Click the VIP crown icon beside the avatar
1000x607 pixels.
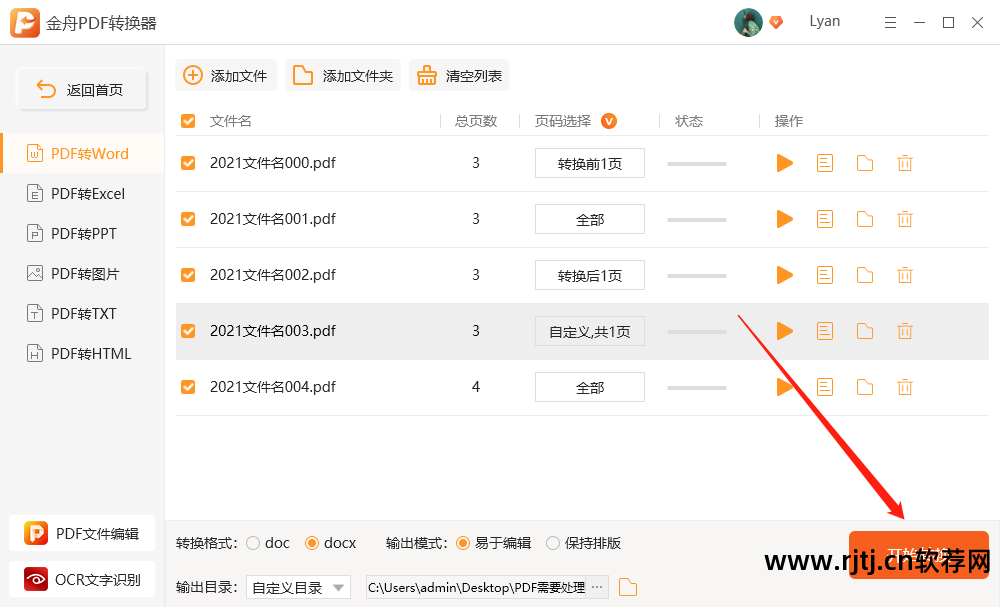point(776,22)
